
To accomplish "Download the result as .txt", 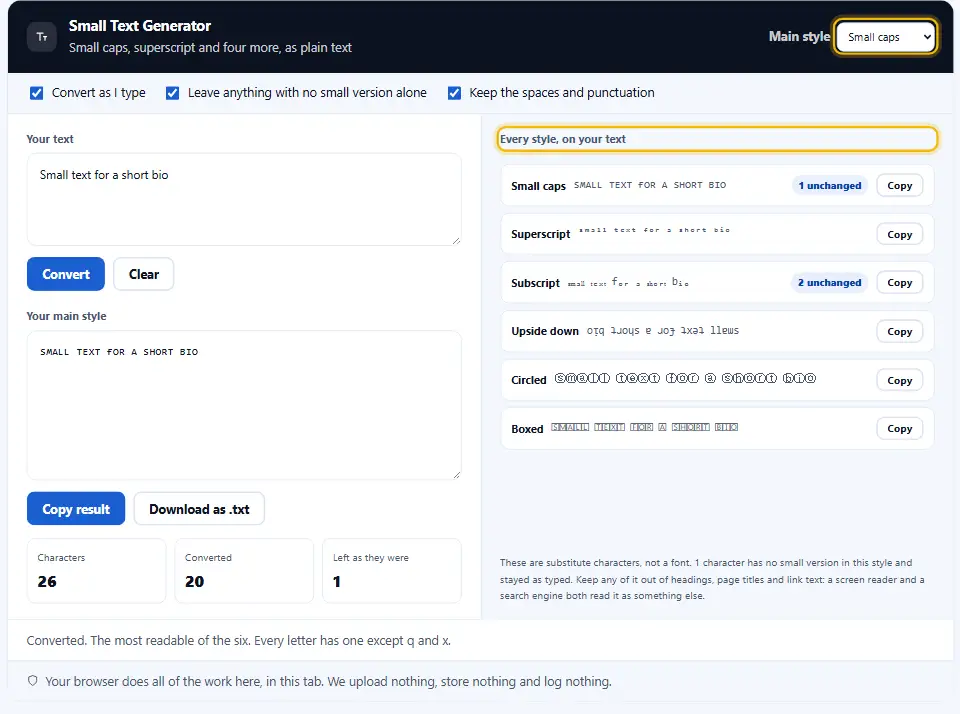I will point(199,509).
